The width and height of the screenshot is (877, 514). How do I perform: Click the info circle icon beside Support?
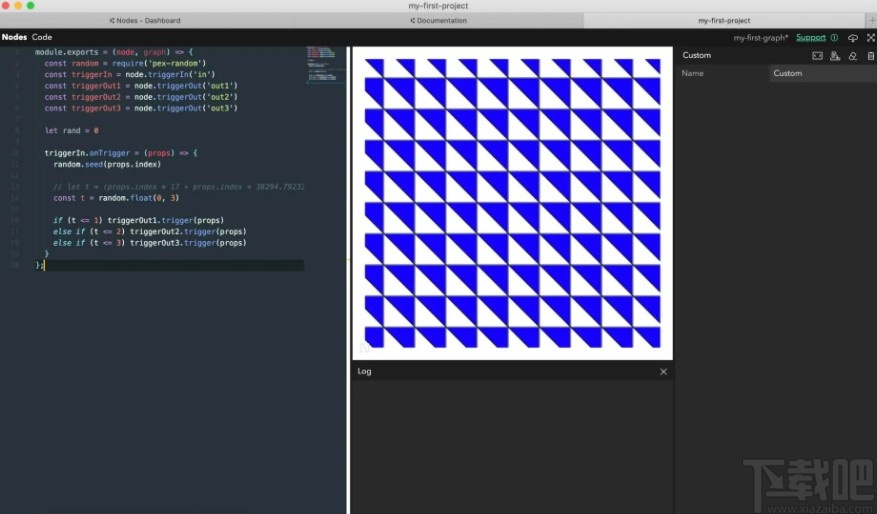[834, 37]
